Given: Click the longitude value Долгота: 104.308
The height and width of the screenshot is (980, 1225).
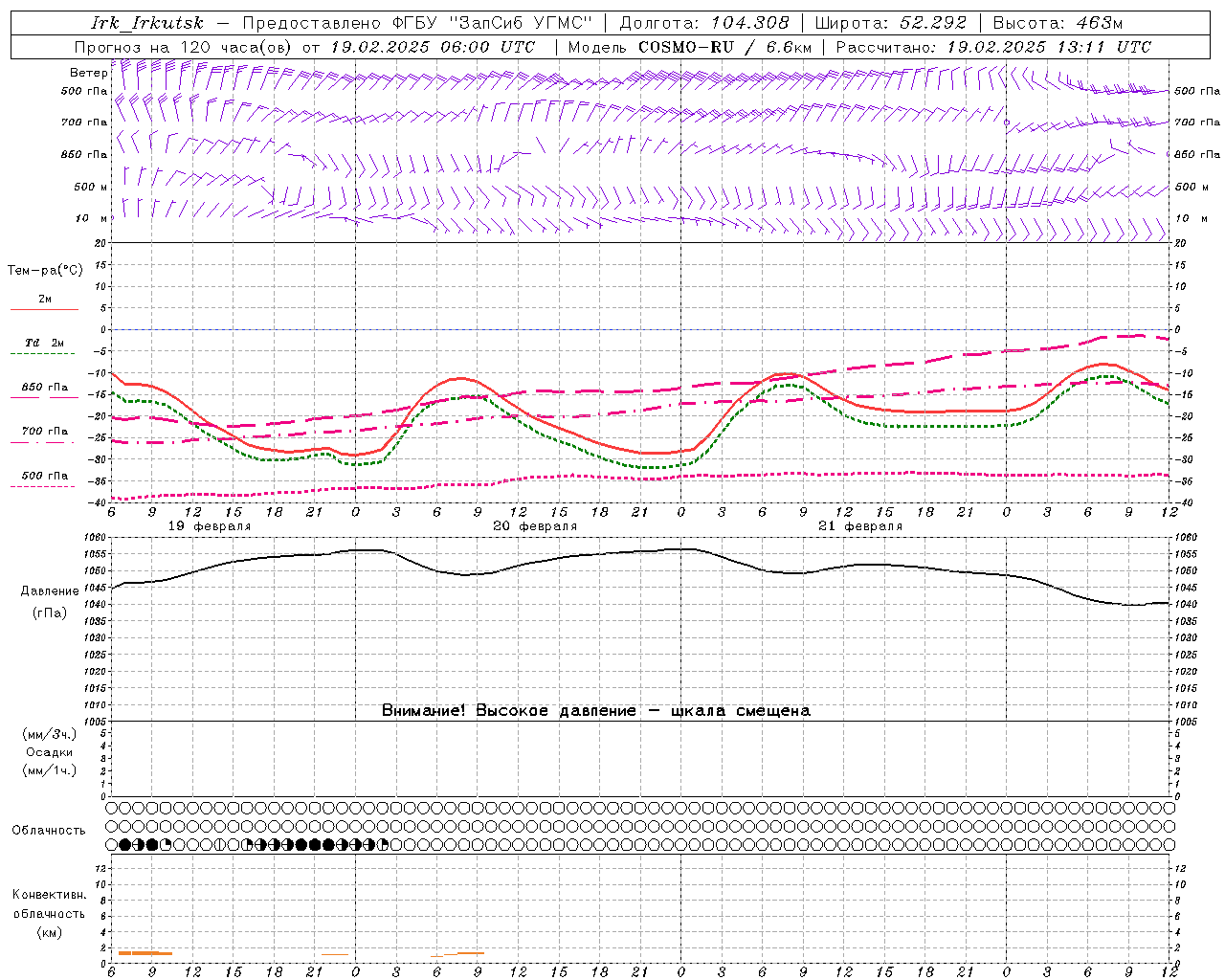Looking at the screenshot, I should tap(704, 23).
